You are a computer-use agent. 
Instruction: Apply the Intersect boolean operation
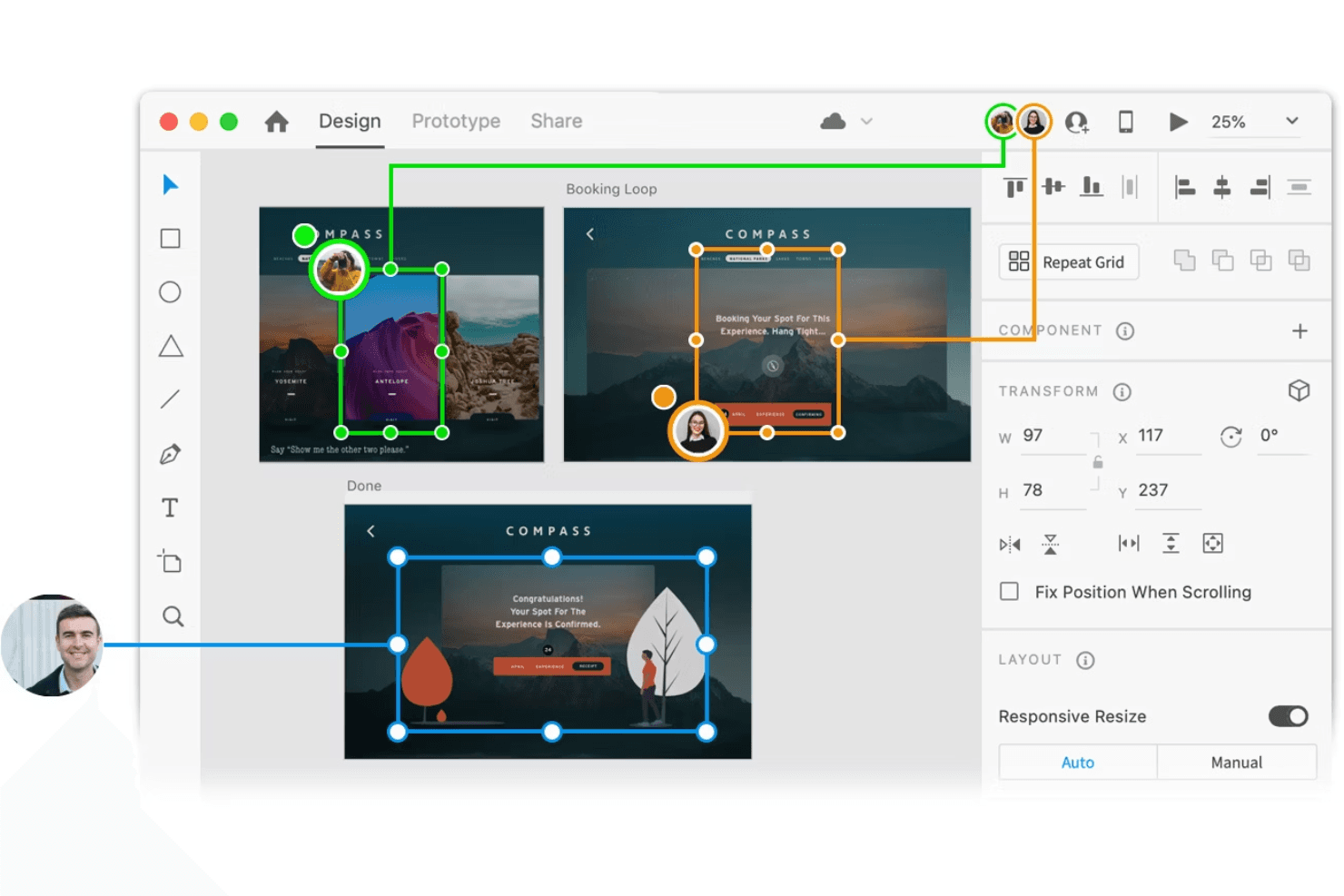1260,261
